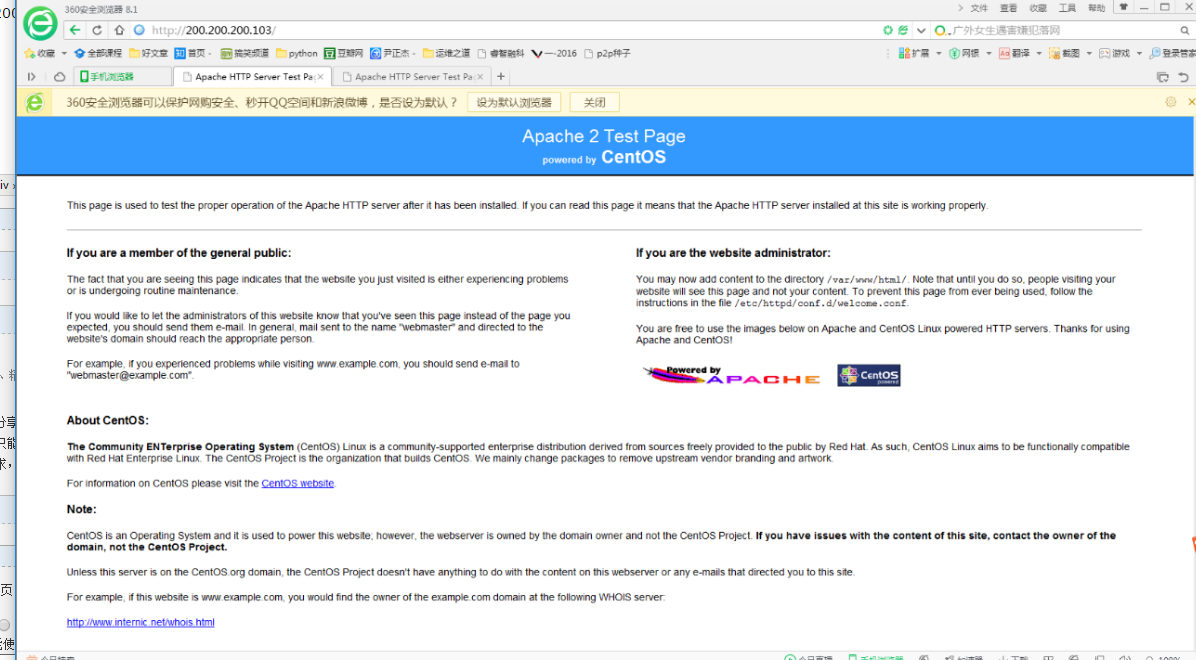This screenshot has height=660, width=1196.
Task: Click the CentOS powered badge image
Action: pos(869,375)
